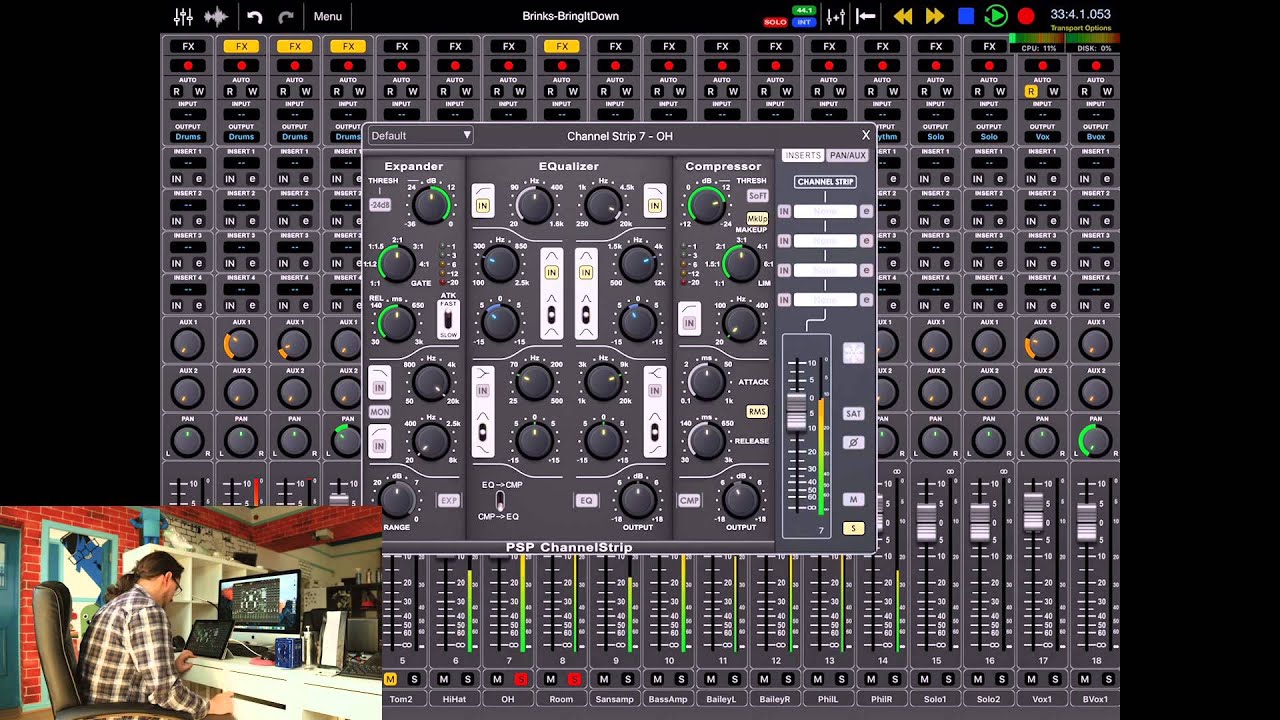The height and width of the screenshot is (720, 1280).
Task: Toggle the MkUp auto makeup button
Action: click(757, 218)
